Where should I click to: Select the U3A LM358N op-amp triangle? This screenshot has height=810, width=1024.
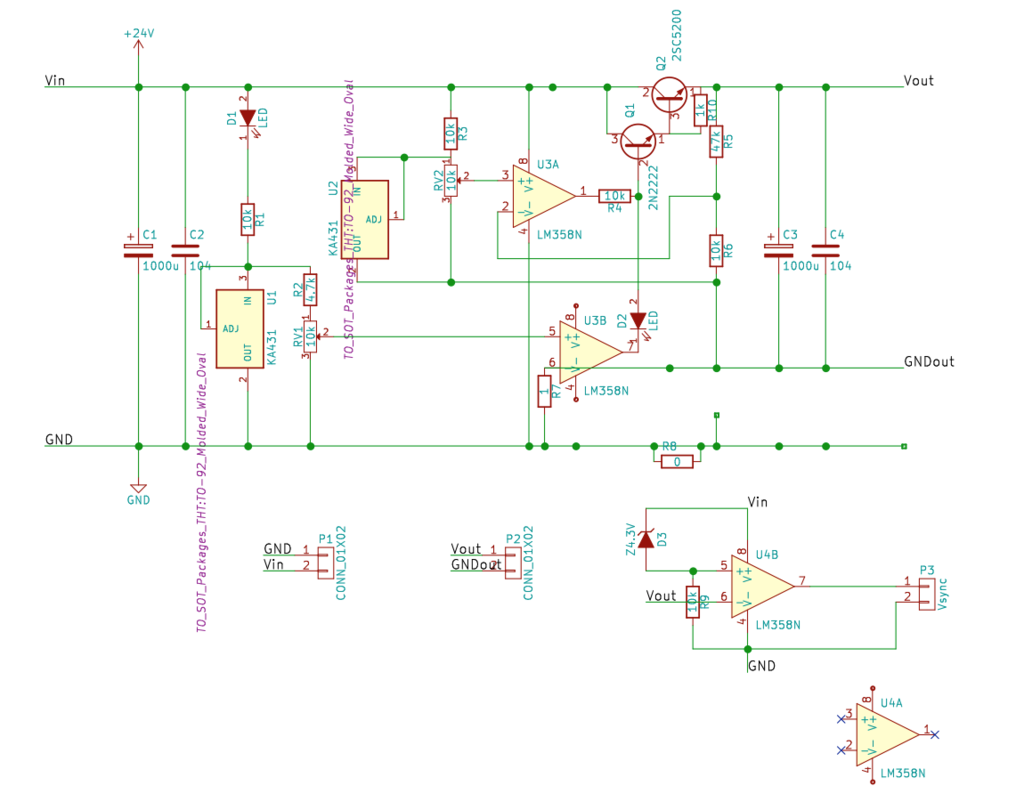click(x=541, y=195)
